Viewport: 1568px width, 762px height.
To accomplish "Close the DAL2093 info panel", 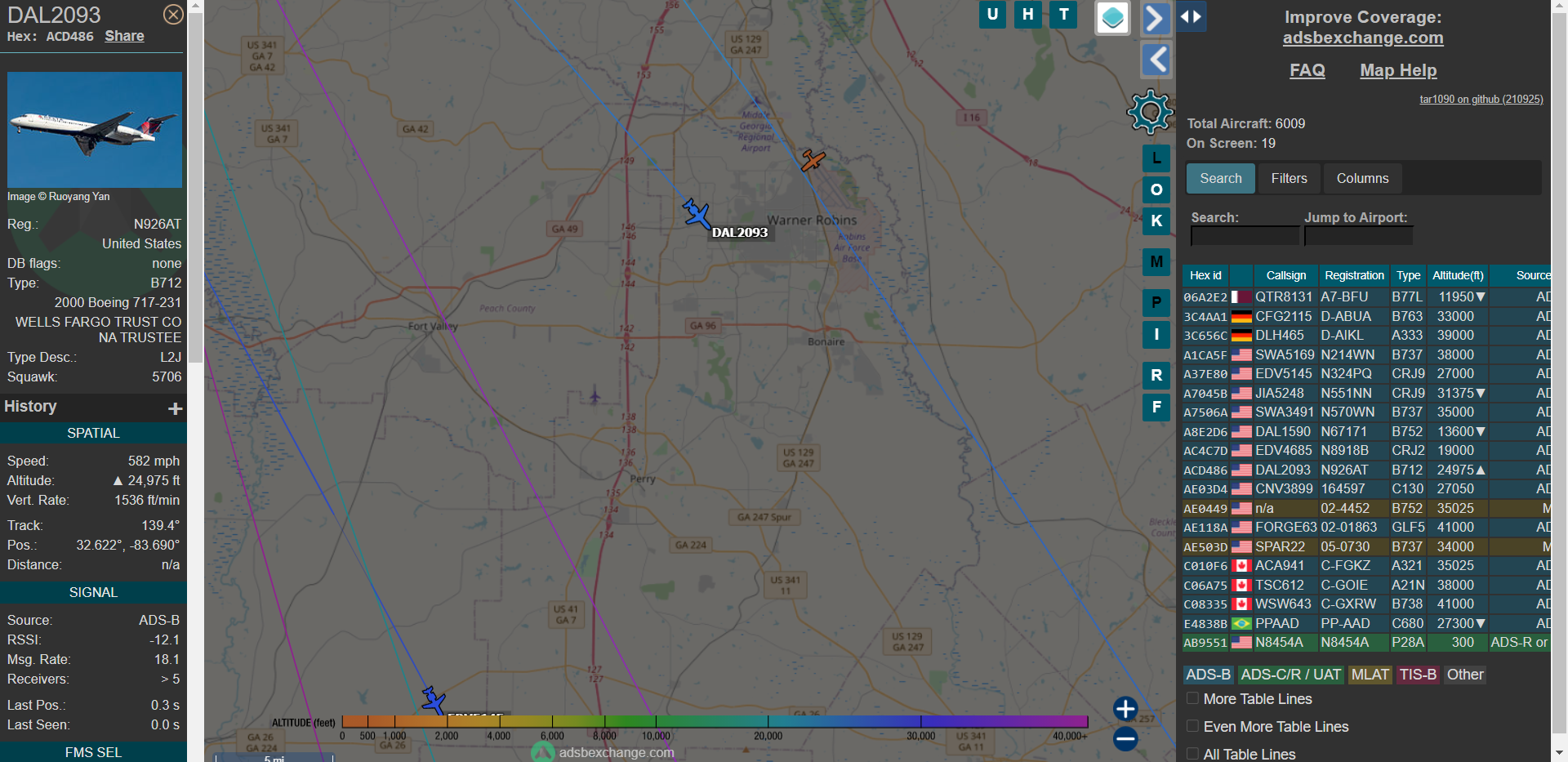I will [x=173, y=15].
